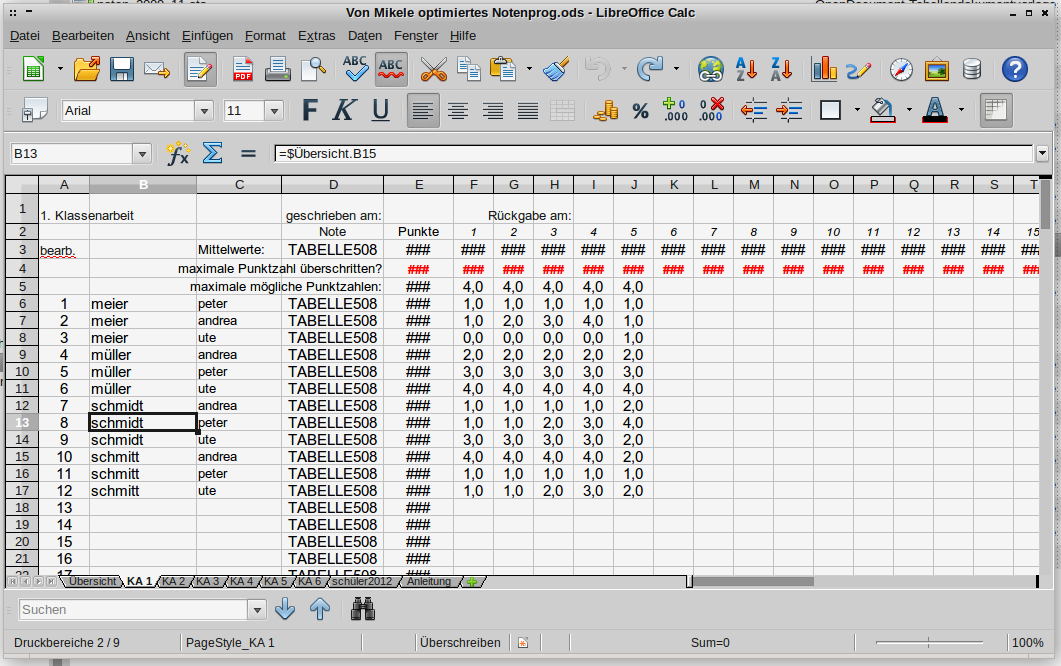The image size is (1061, 666).
Task: Apply the font color red A
Action: click(x=935, y=110)
